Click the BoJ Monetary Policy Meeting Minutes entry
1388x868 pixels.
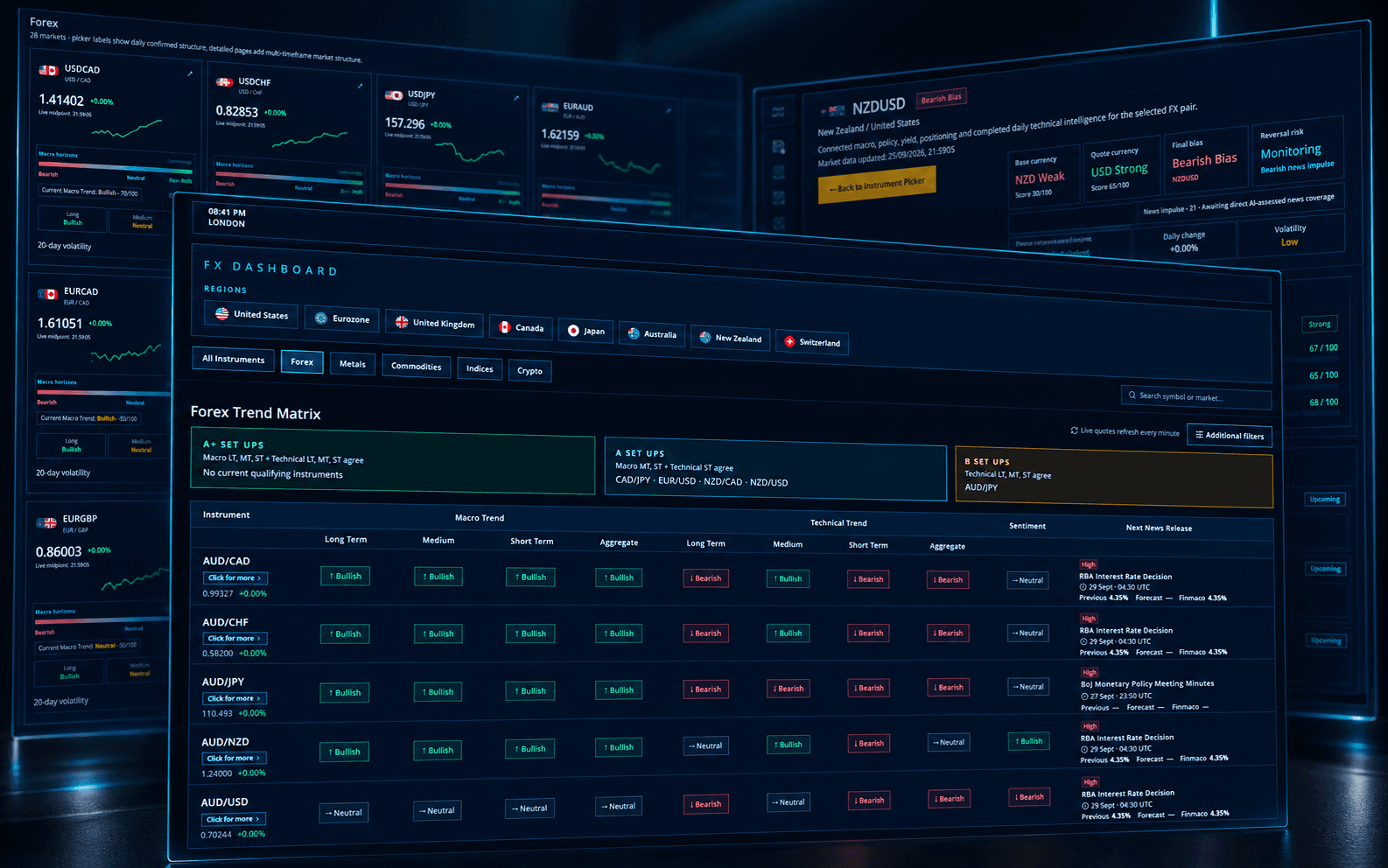tap(1147, 684)
